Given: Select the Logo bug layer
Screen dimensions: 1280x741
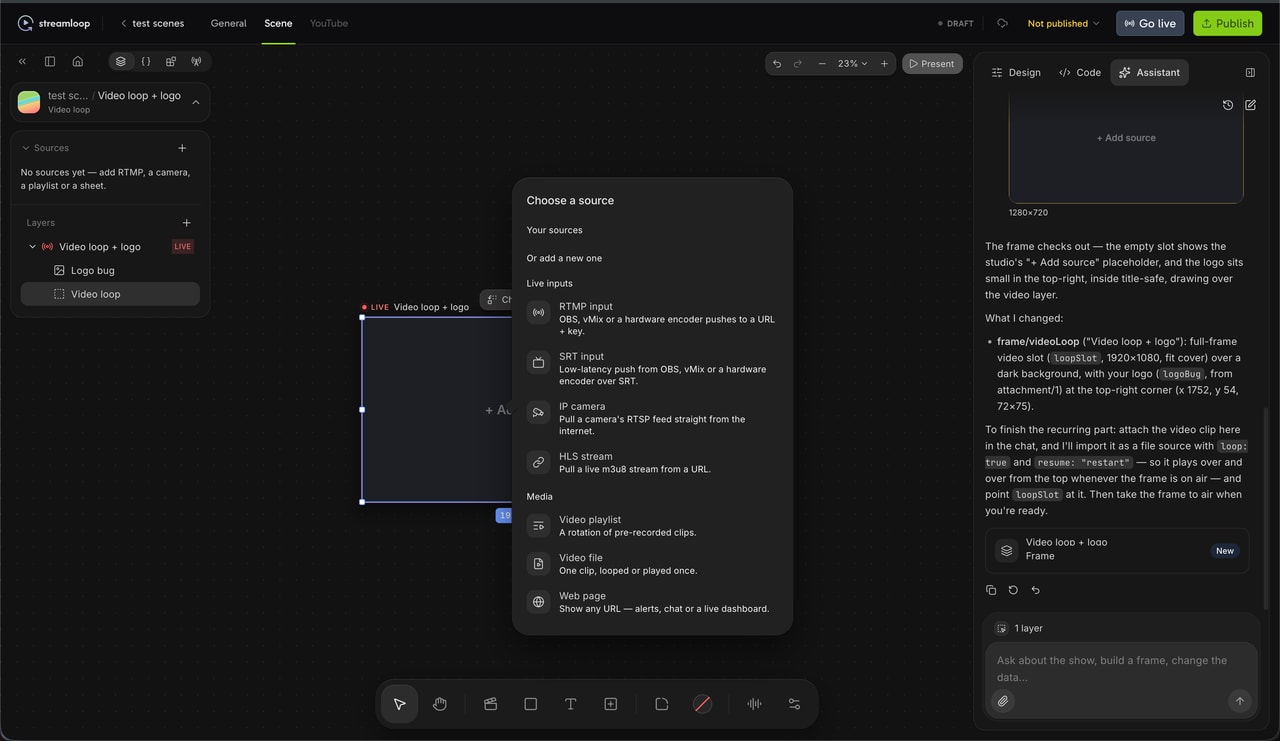Looking at the screenshot, I should tap(110, 270).
